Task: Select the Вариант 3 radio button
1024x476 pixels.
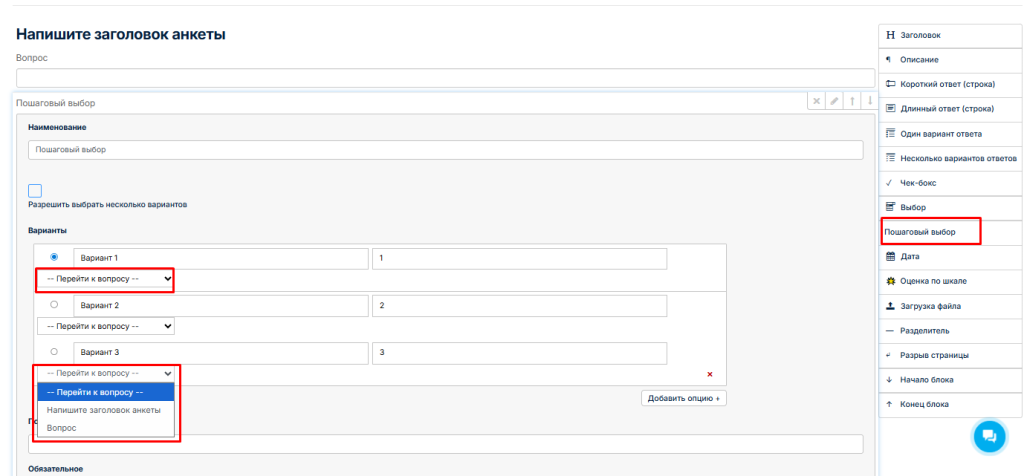Action: click(54, 352)
